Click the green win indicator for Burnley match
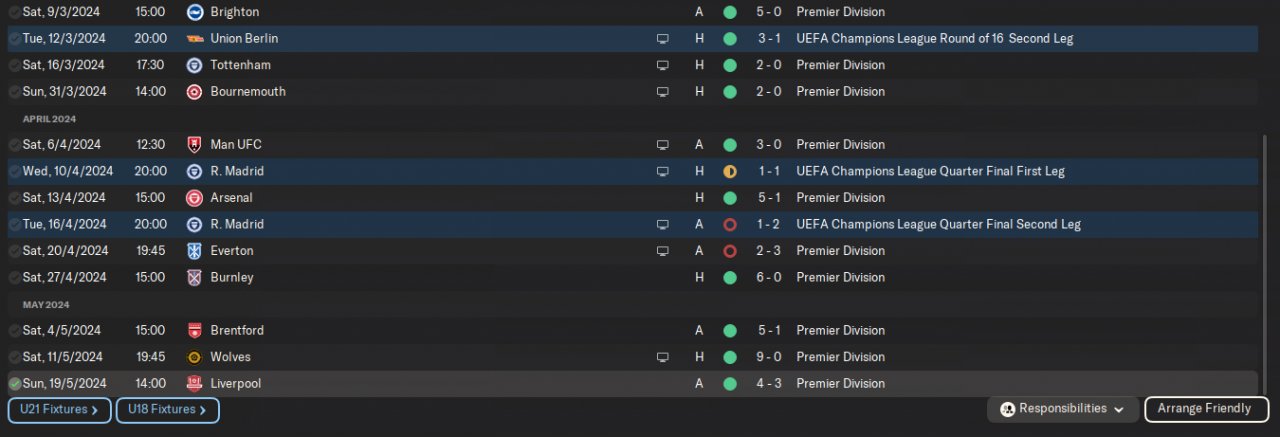1280x437 pixels. coord(730,277)
